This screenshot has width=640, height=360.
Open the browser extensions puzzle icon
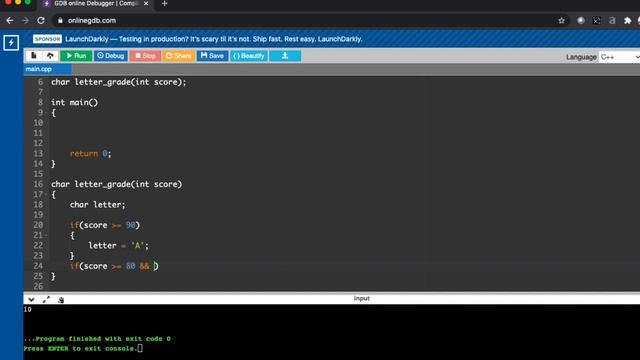point(627,20)
